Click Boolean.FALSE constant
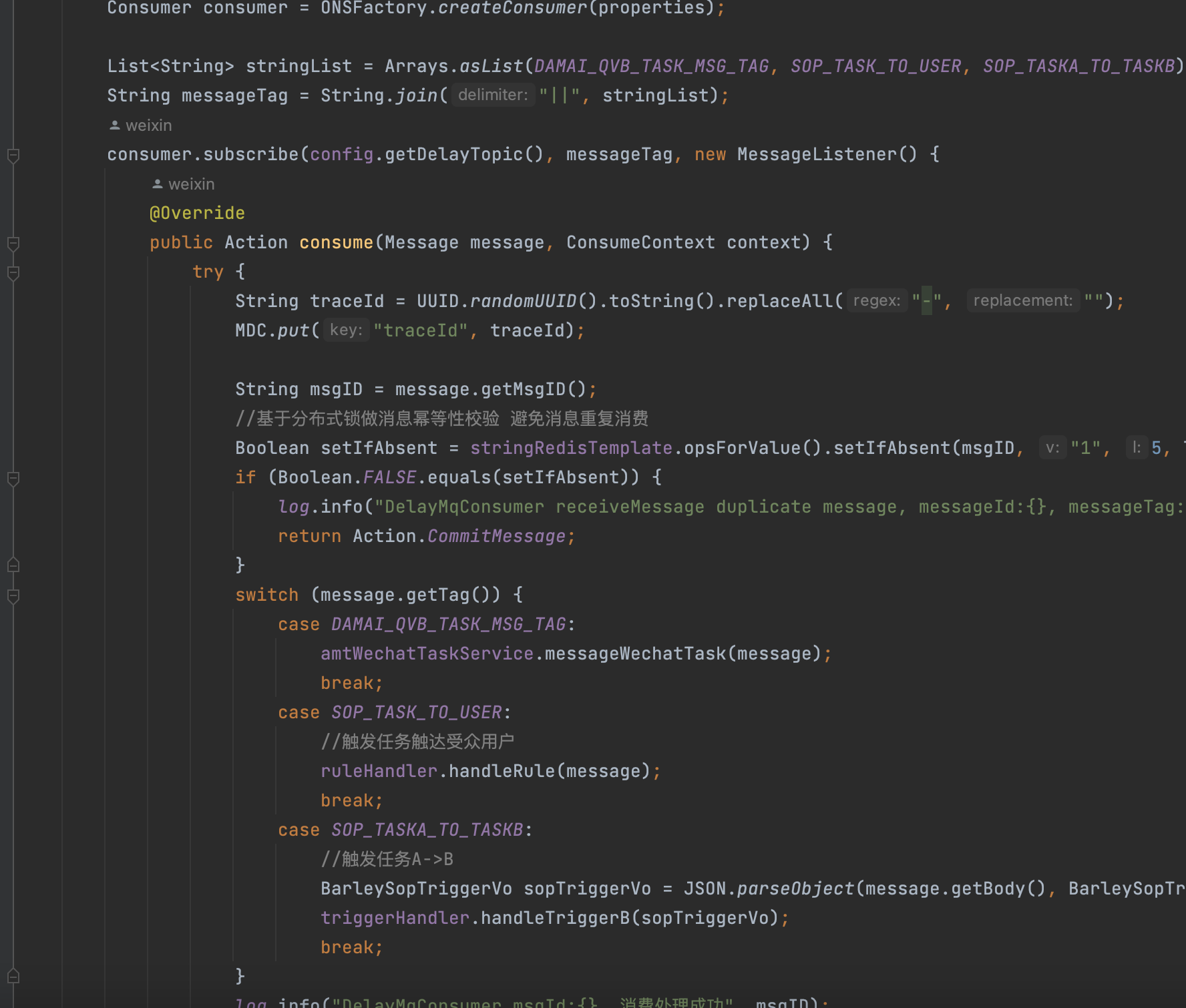This screenshot has width=1186, height=1008. click(x=347, y=477)
